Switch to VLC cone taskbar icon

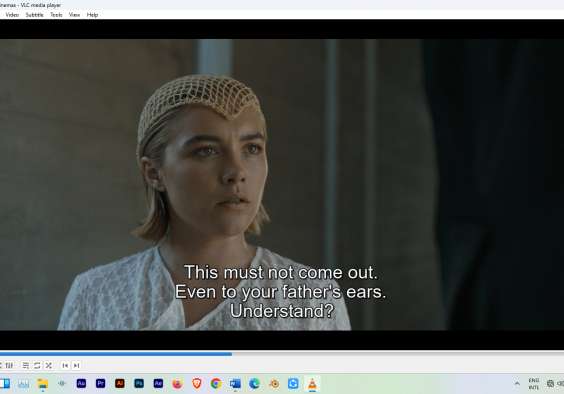(312, 384)
